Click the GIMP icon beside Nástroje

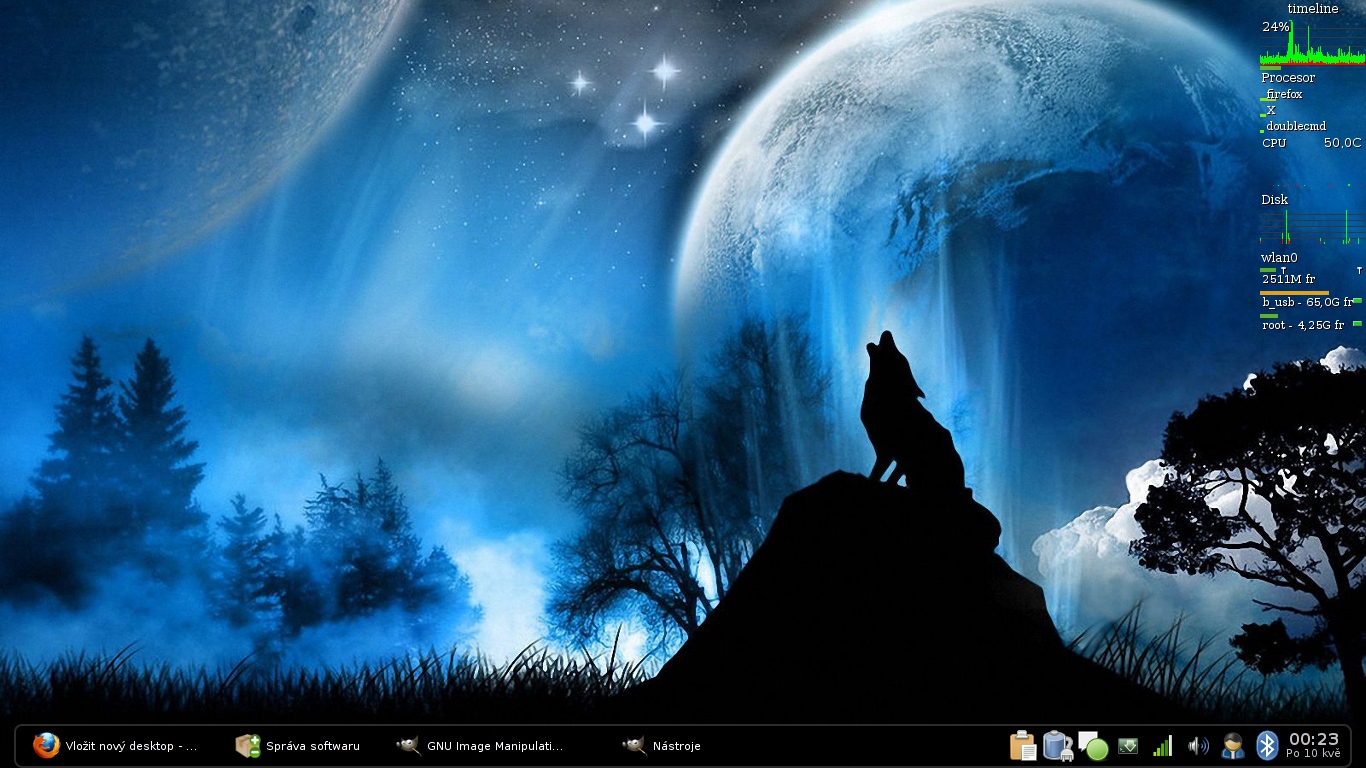[x=634, y=746]
